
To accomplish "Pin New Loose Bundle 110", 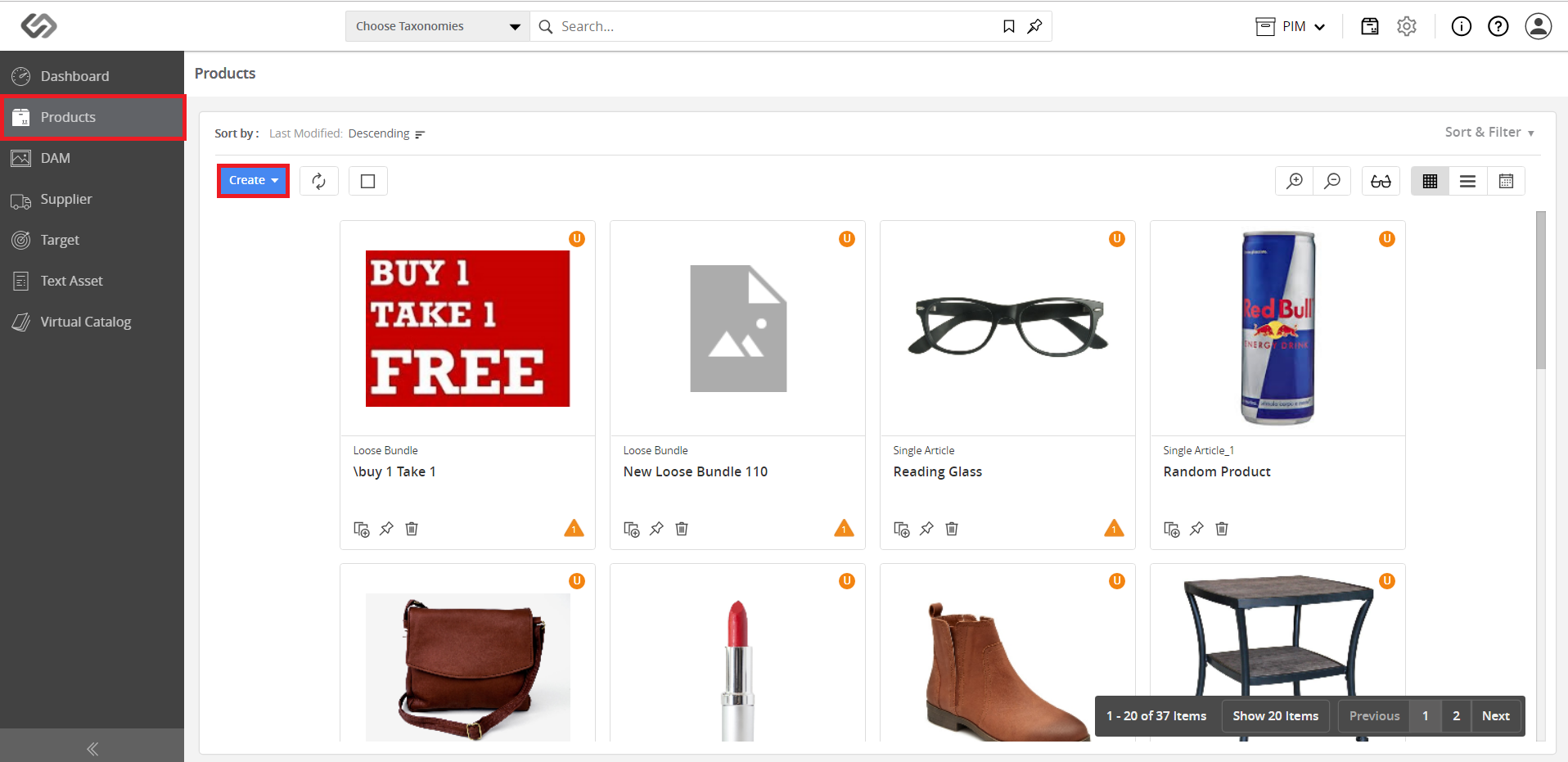I will pos(656,529).
